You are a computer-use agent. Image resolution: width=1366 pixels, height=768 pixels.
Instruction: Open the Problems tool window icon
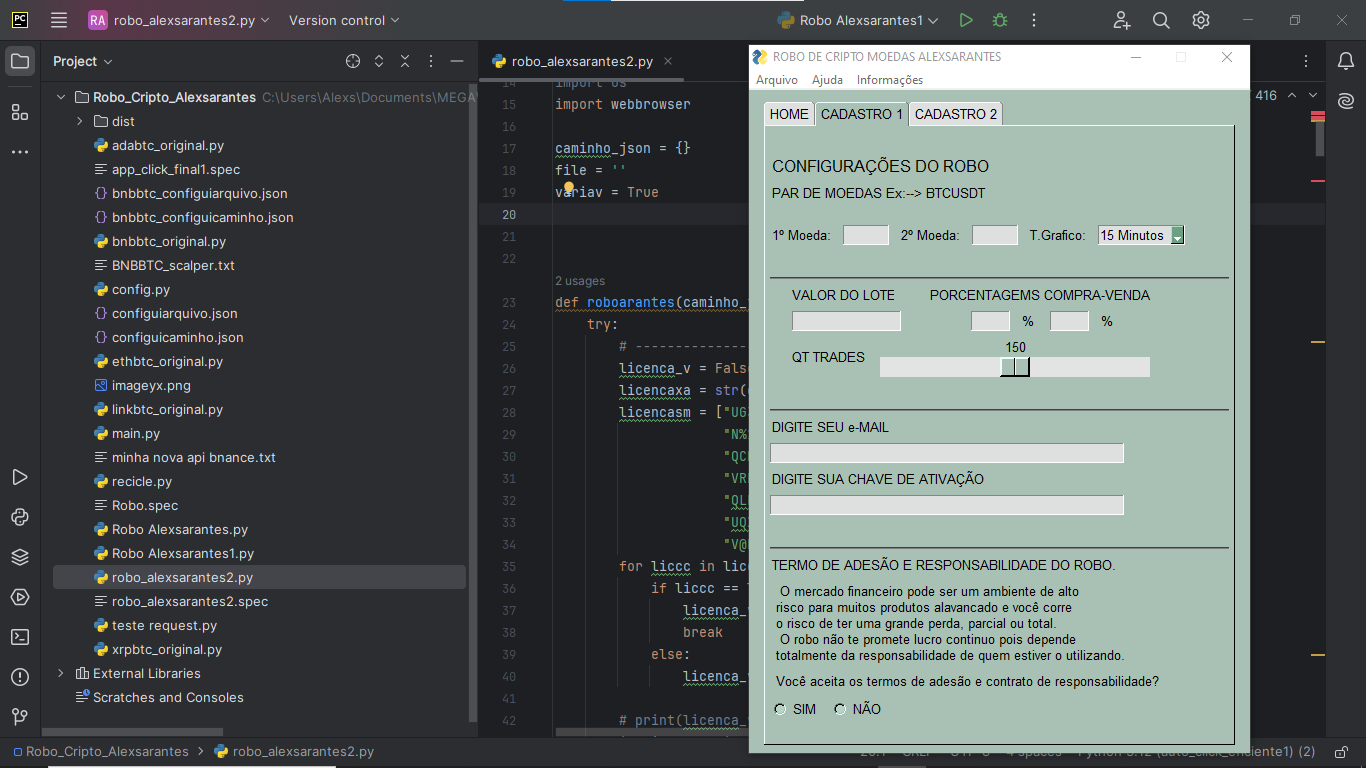pyautogui.click(x=20, y=677)
